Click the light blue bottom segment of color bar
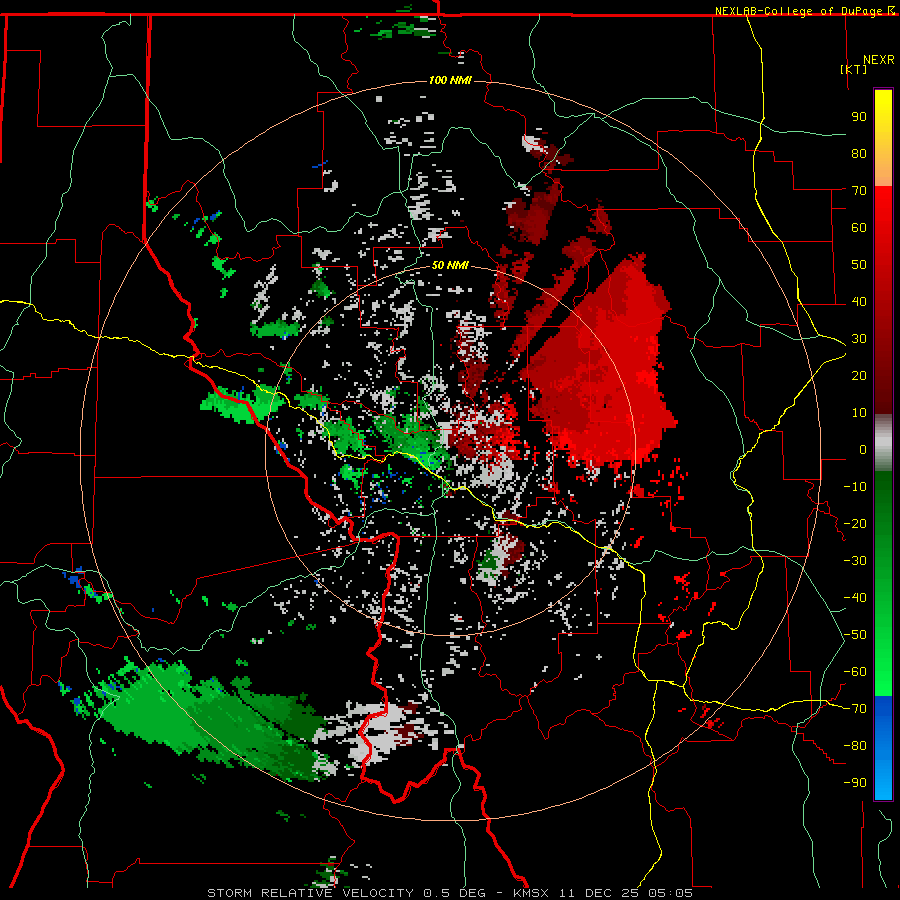This screenshot has width=900, height=900. coord(883,778)
